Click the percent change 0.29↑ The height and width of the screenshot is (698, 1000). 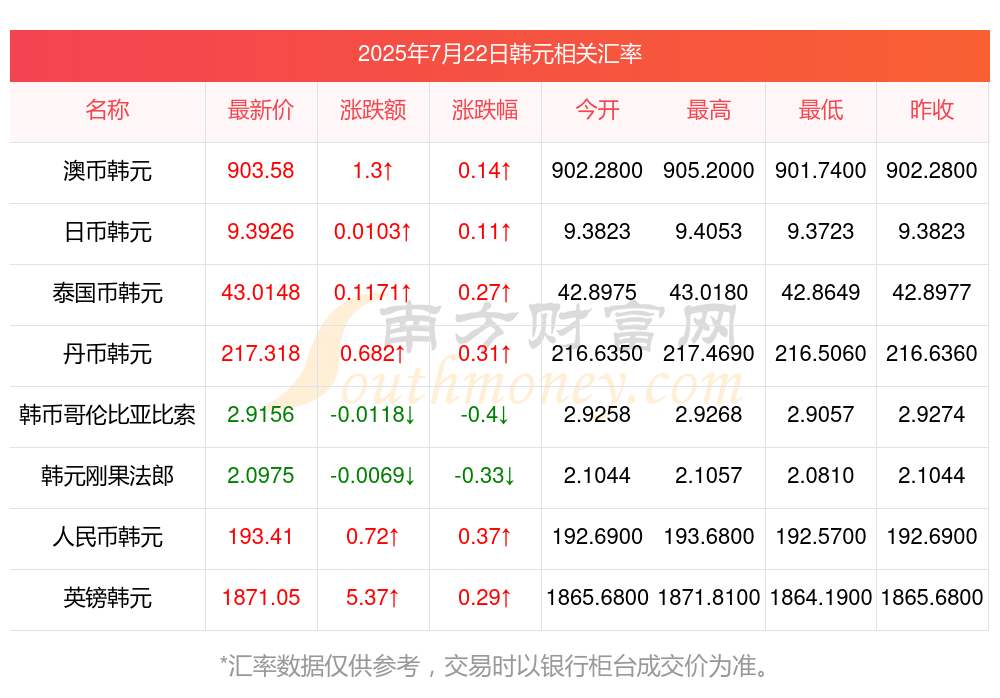[485, 598]
